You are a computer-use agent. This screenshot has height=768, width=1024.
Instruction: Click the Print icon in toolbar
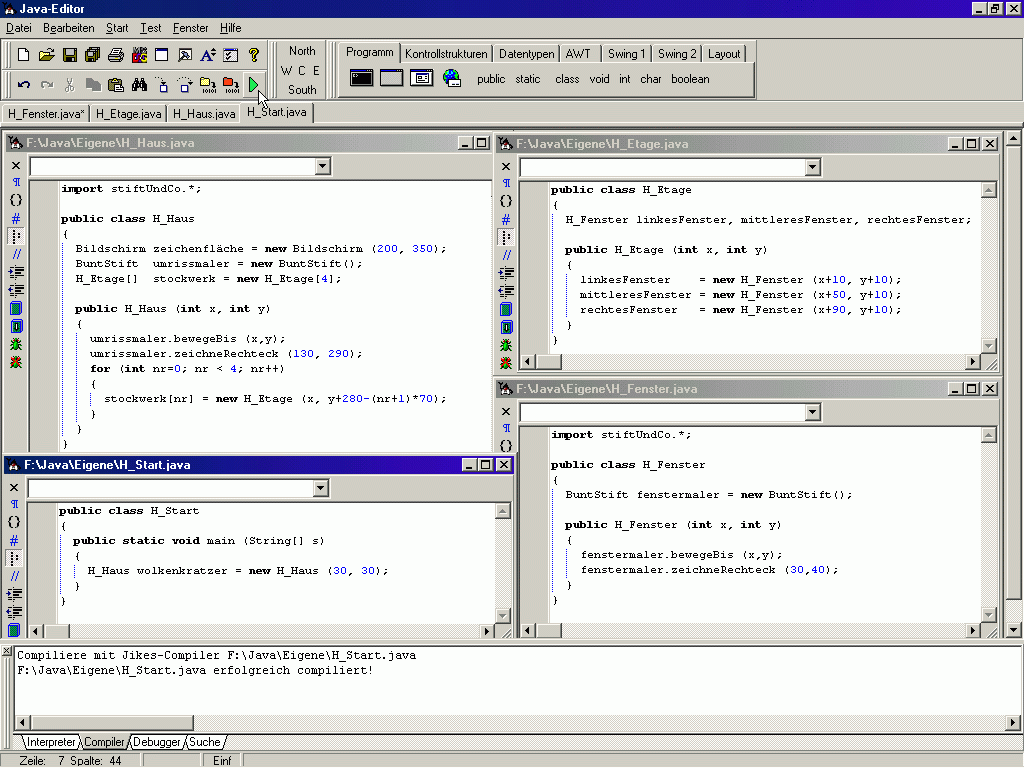tap(116, 55)
